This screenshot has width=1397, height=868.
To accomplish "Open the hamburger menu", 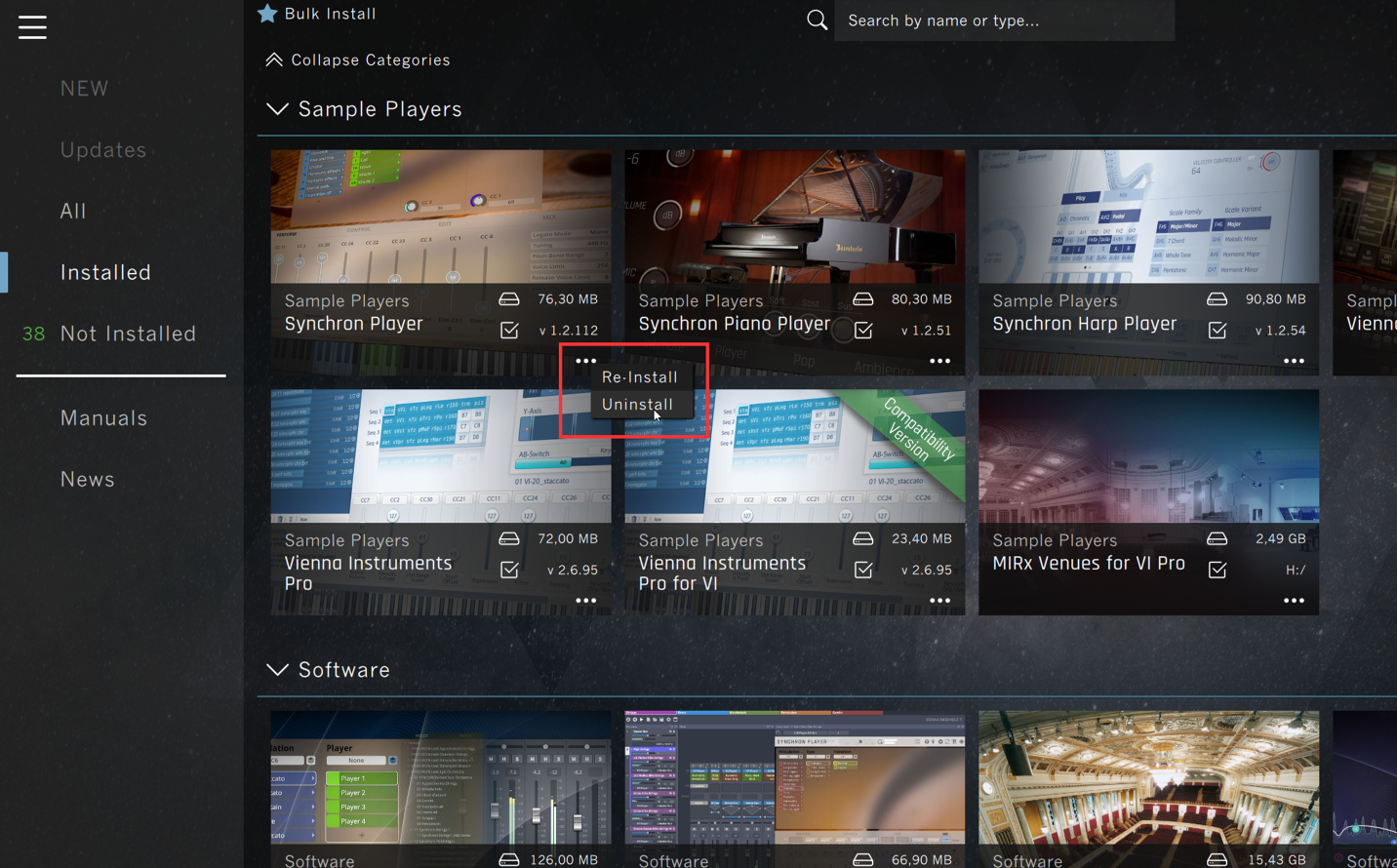I will click(32, 27).
